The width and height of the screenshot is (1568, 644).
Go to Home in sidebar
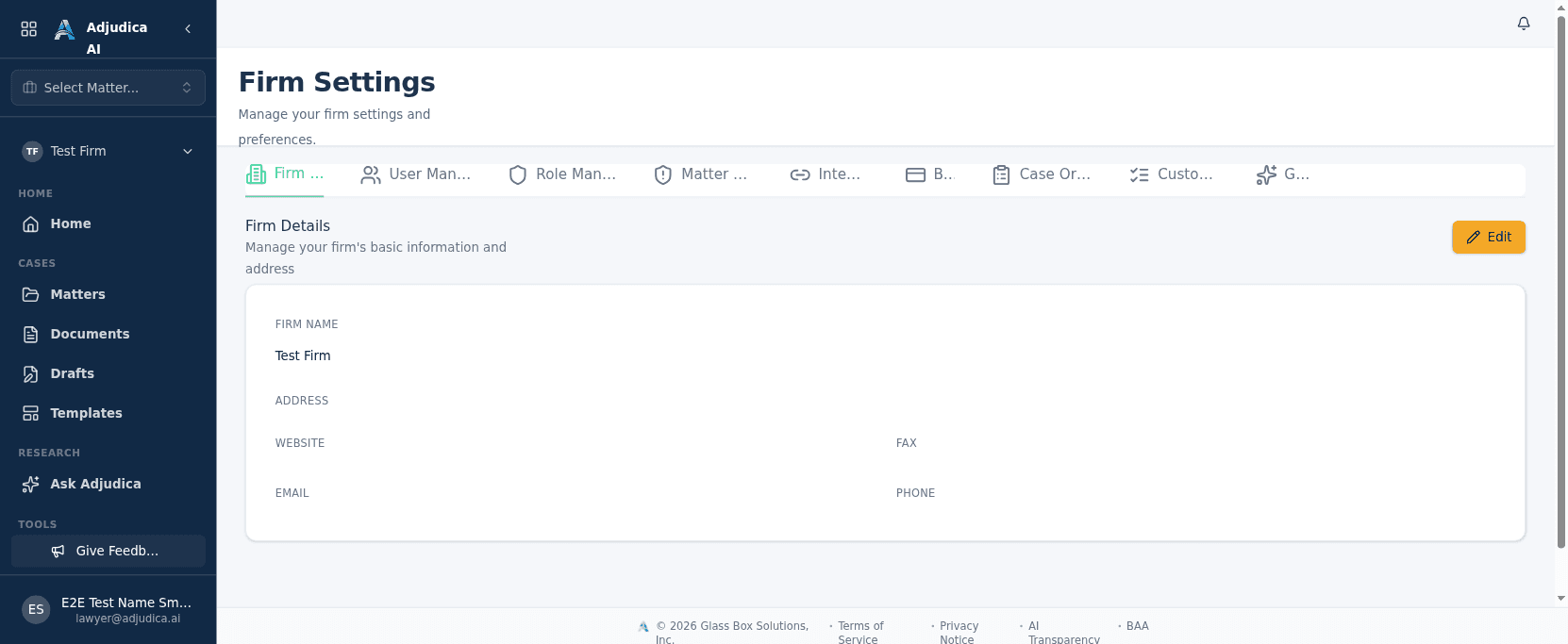tap(108, 223)
